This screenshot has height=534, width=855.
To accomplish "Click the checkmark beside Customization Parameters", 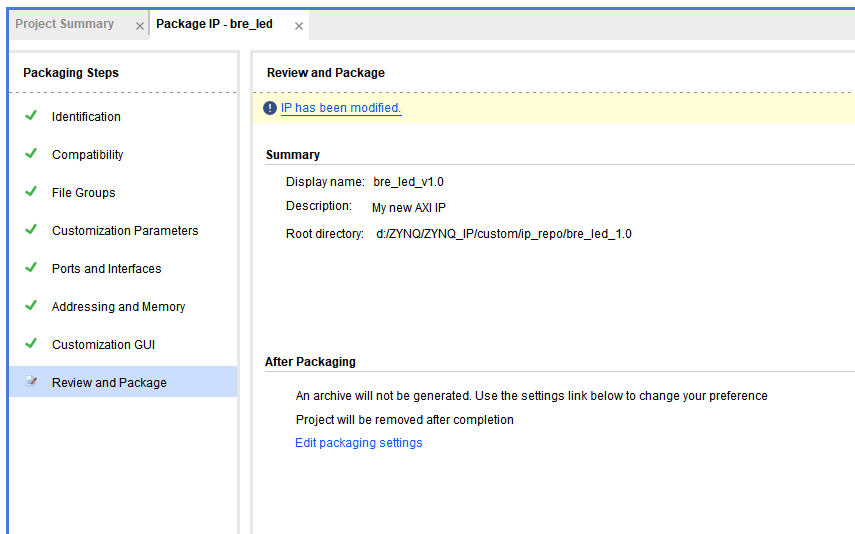I will 31,229.
